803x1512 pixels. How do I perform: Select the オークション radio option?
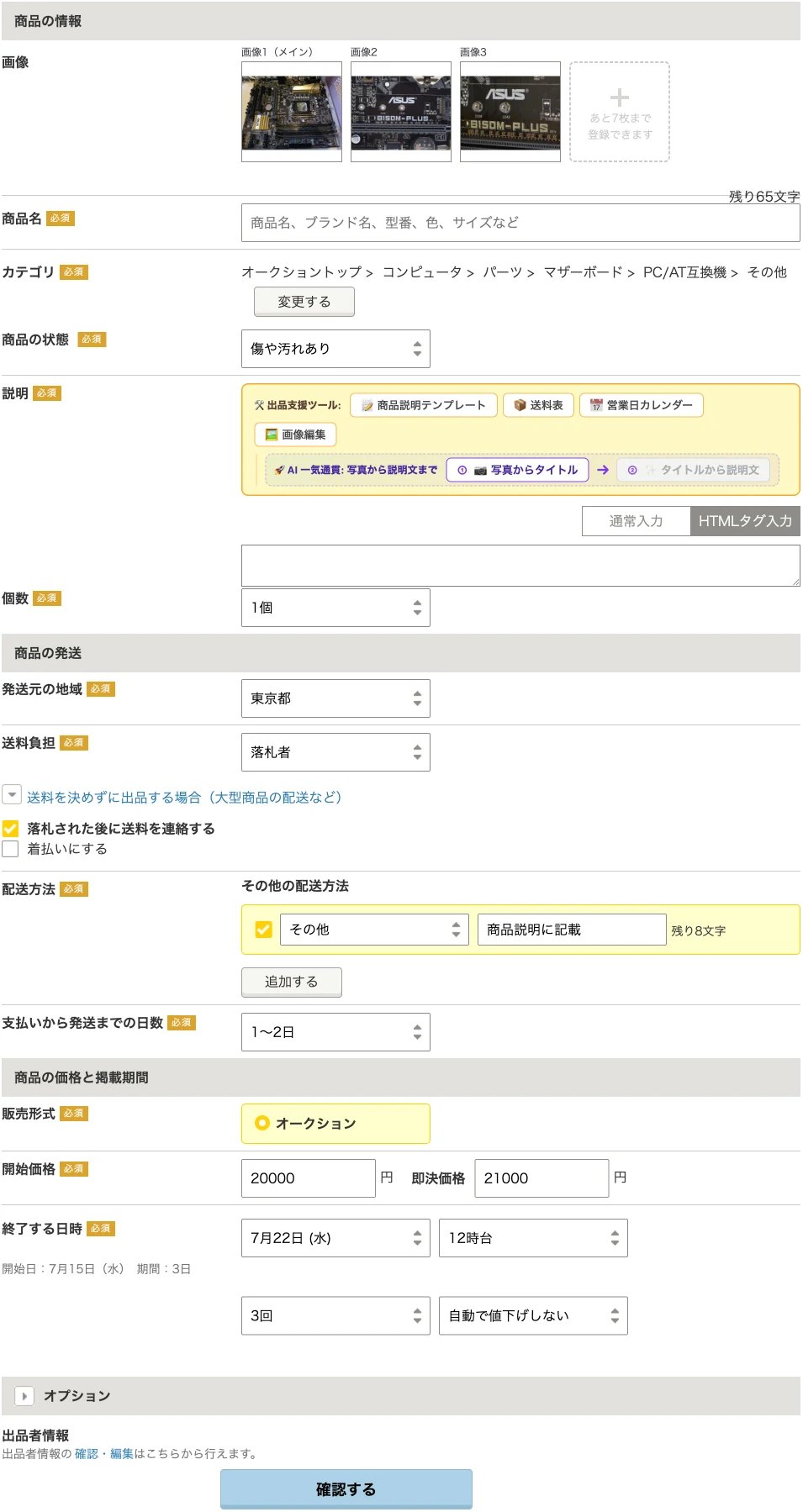[x=262, y=1123]
